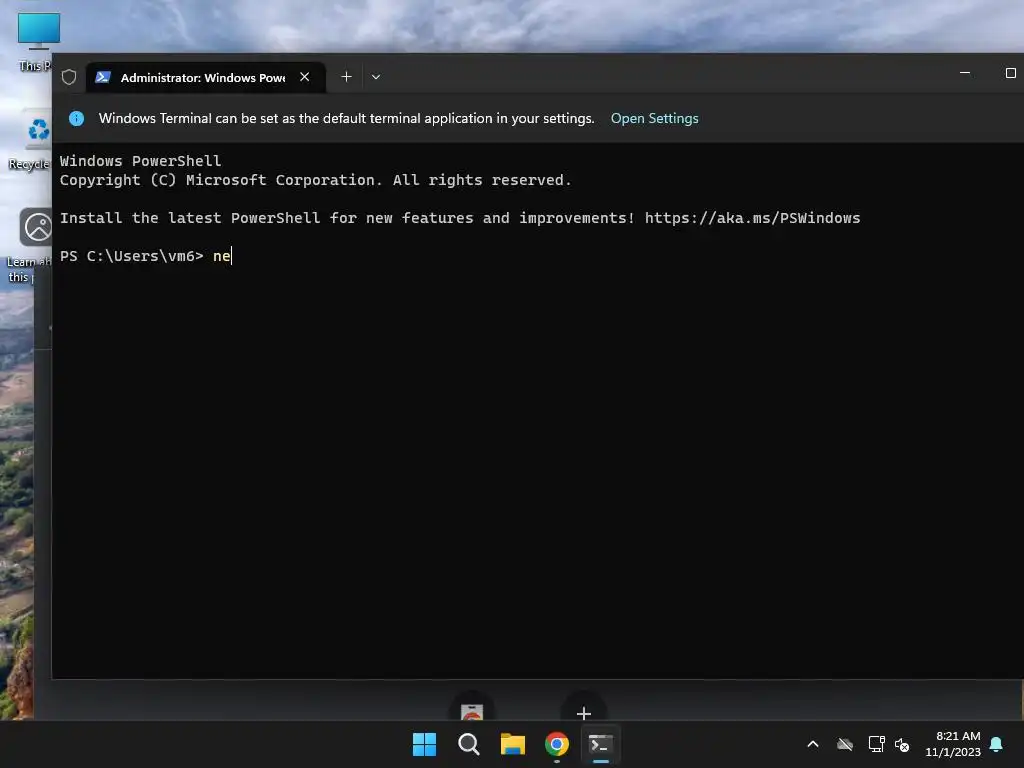Click the PowerShell icon on the tab
The image size is (1024, 768).
coord(103,77)
